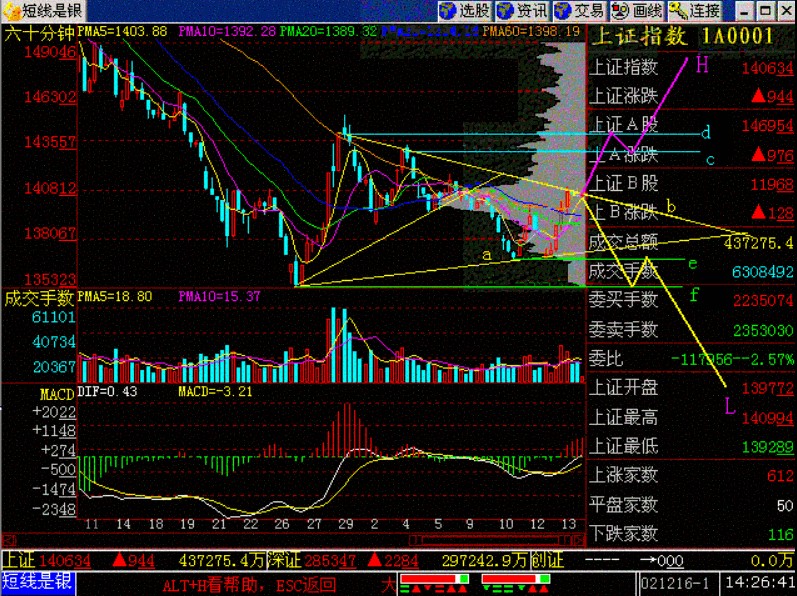Close the 短线是银 window
Image resolution: width=797 pixels, height=596 pixels.
(x=785, y=11)
